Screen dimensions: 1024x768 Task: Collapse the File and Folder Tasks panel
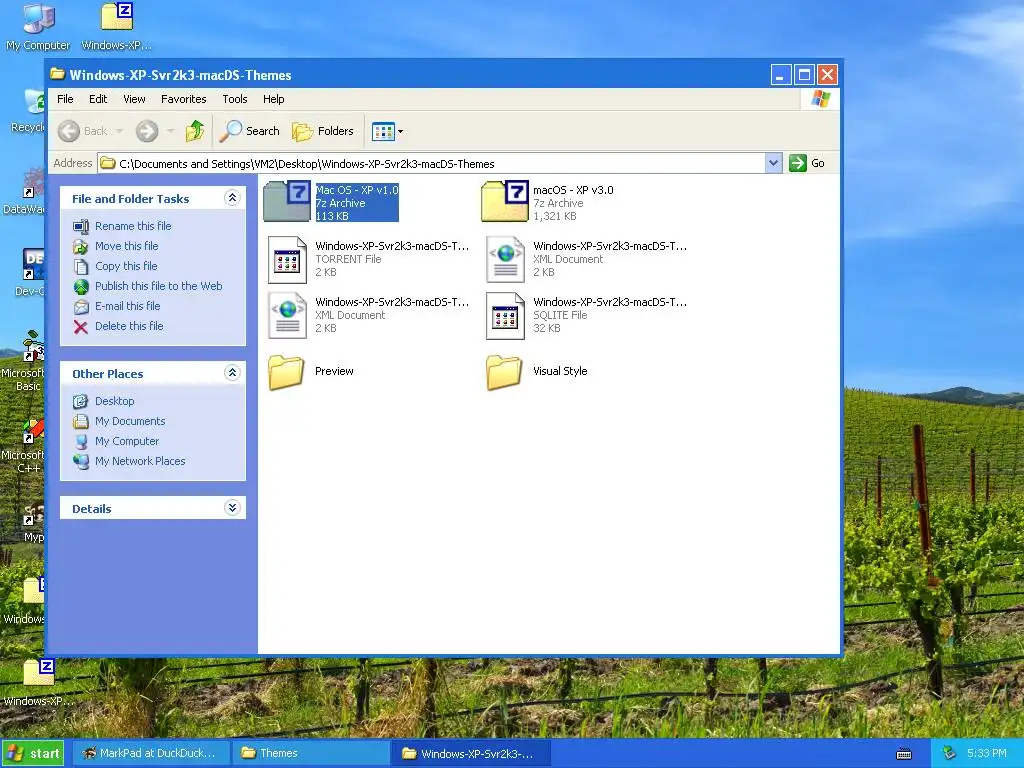(232, 197)
